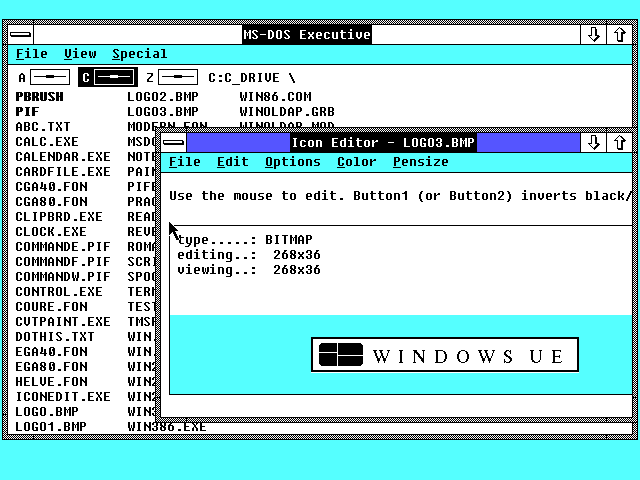
Task: Click the Icon Editor title bar
Action: (x=383, y=142)
